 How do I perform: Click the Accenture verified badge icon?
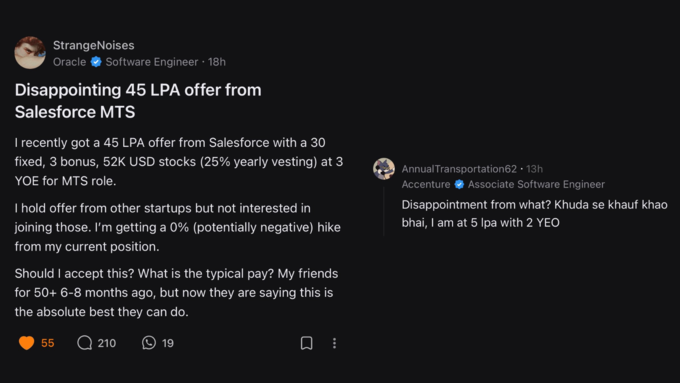459,184
